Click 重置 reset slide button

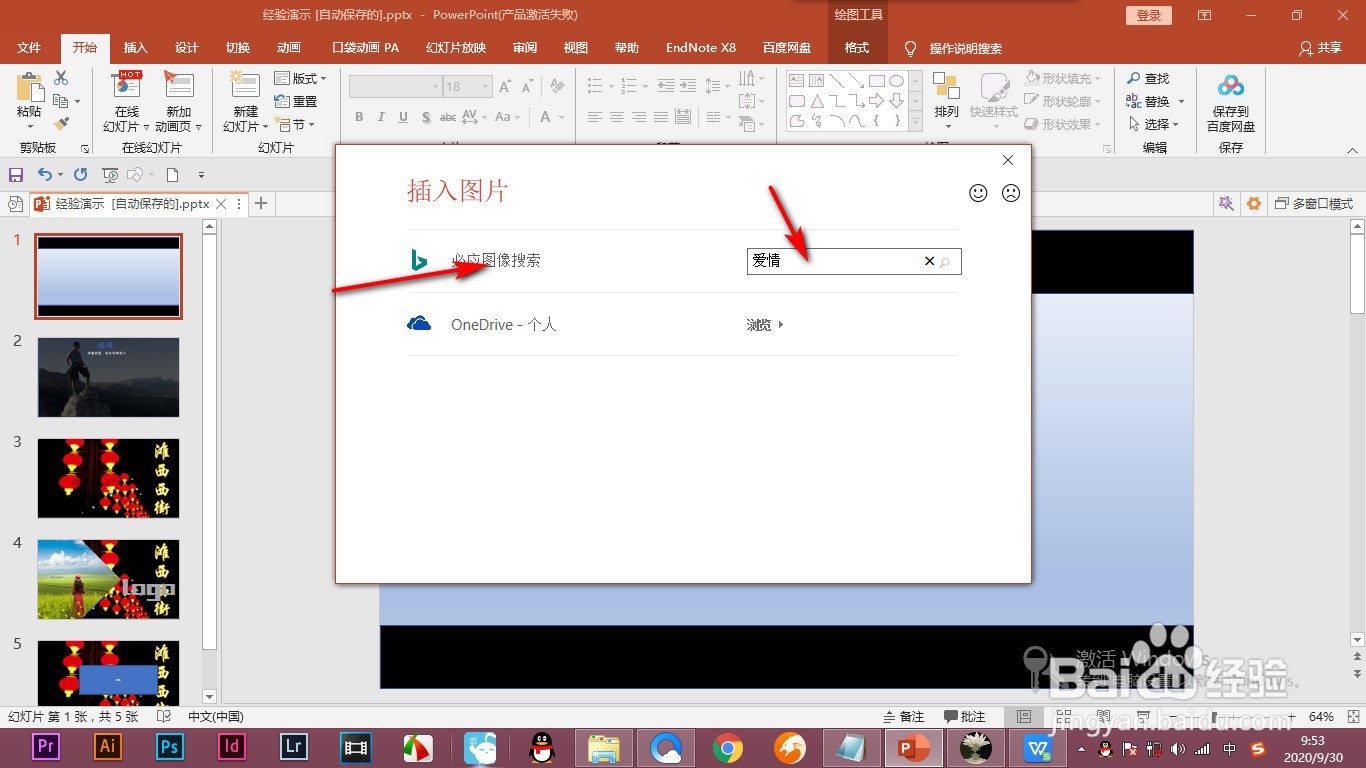coord(296,101)
